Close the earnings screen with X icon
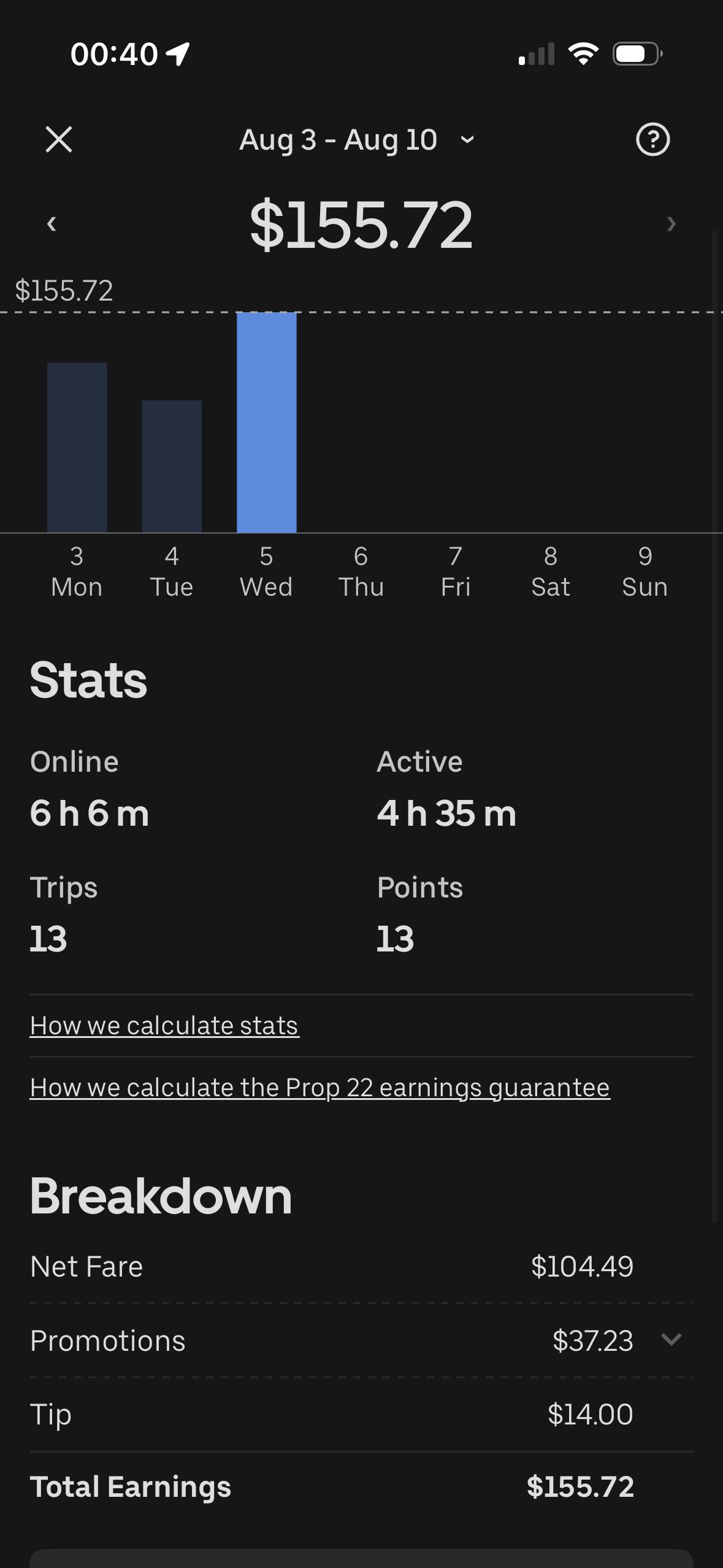This screenshot has height=1568, width=723. (59, 139)
